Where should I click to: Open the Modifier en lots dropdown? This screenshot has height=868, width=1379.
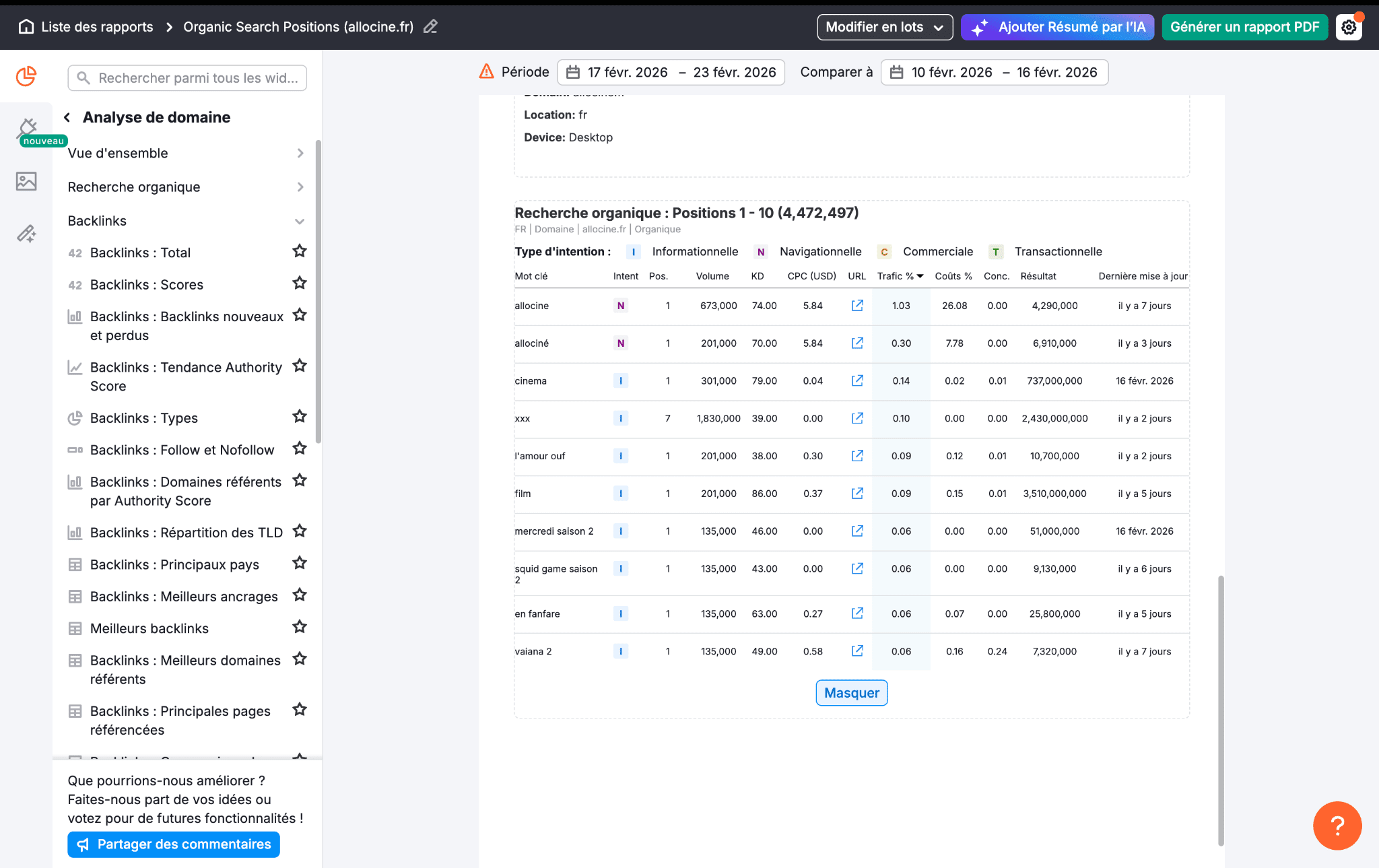(884, 27)
